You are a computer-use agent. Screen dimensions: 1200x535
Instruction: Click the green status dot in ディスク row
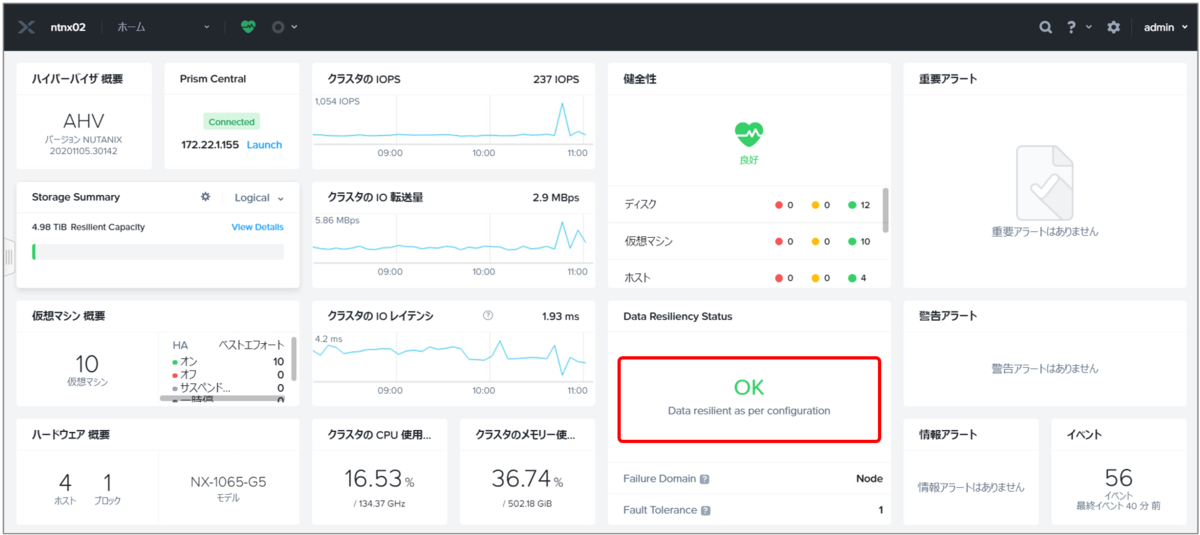pos(852,205)
